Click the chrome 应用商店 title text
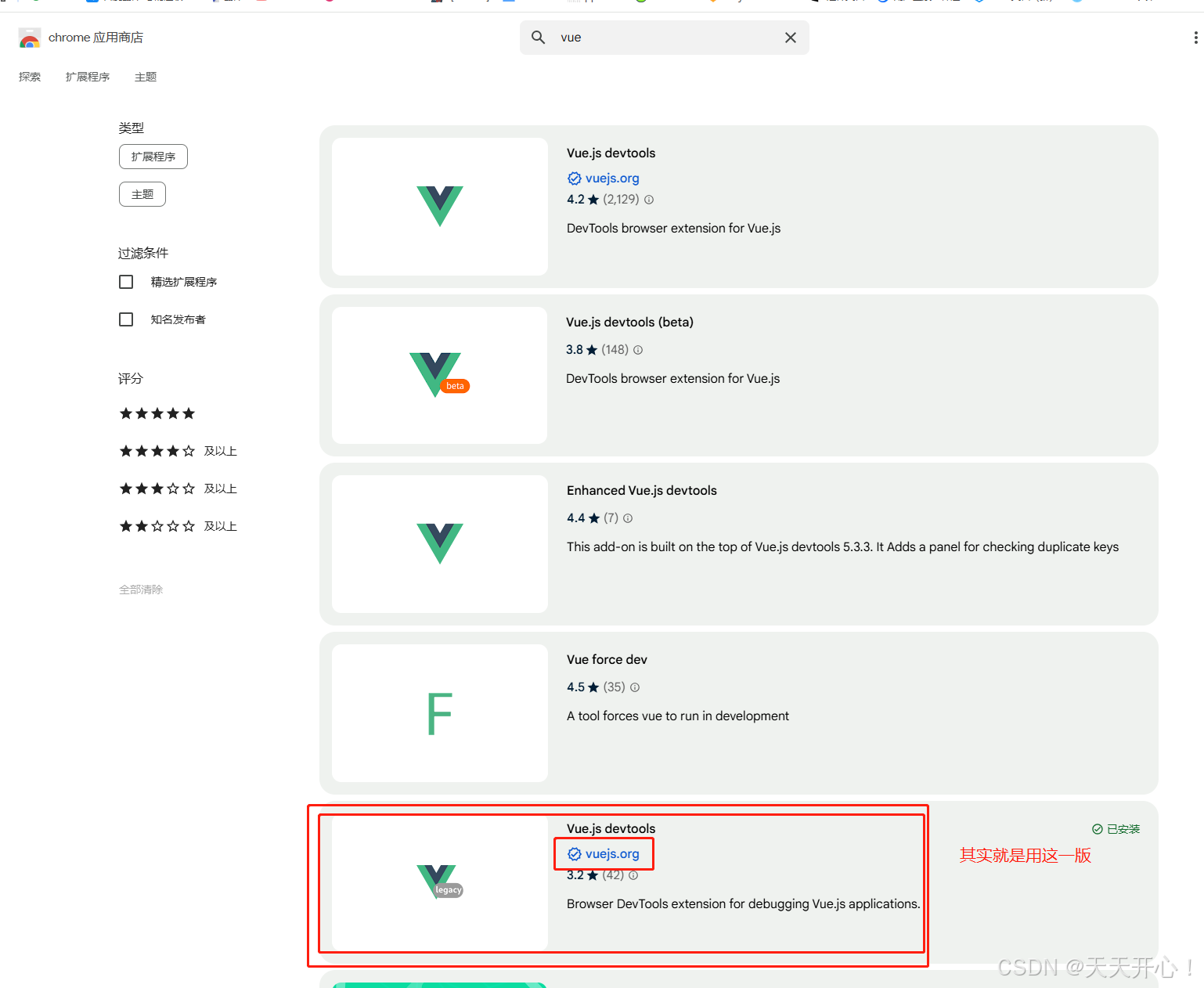Screen dimensions: 1204x988 coord(96,38)
